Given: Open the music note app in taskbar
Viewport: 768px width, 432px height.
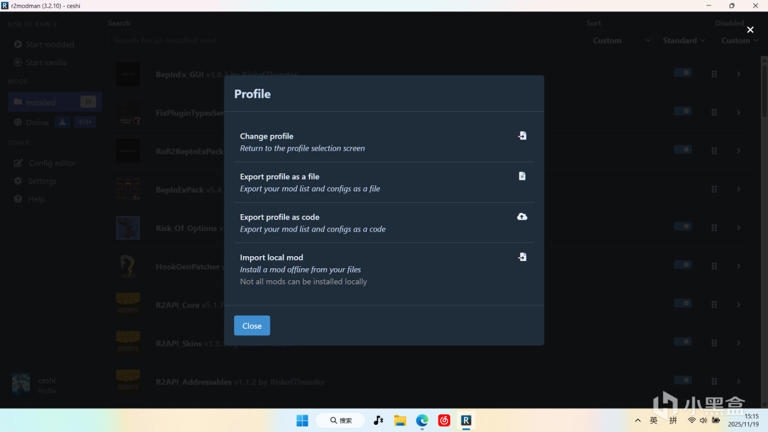Looking at the screenshot, I should [x=378, y=420].
